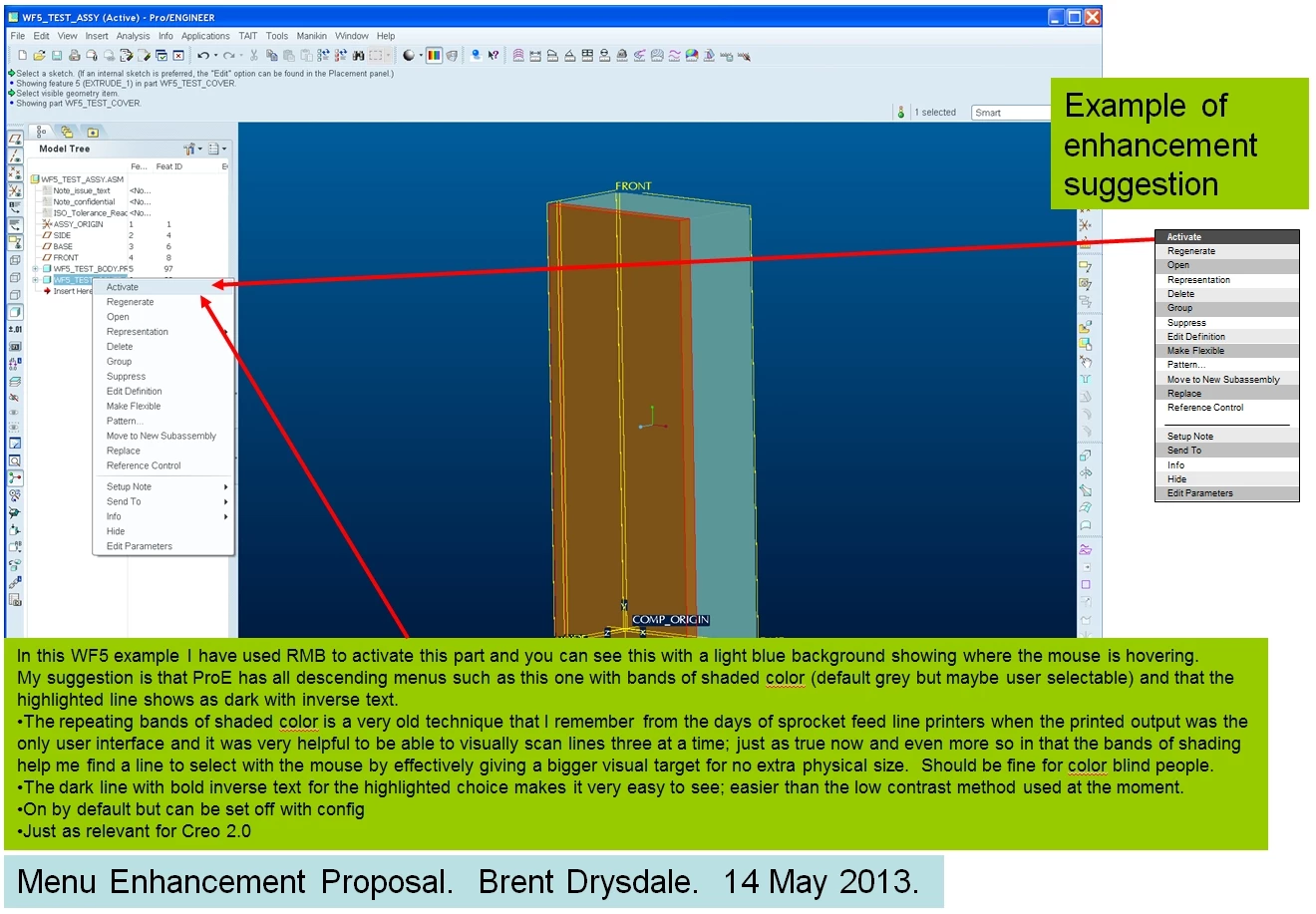Click the What's This help pointer icon
The image size is (1316, 914).
click(493, 56)
